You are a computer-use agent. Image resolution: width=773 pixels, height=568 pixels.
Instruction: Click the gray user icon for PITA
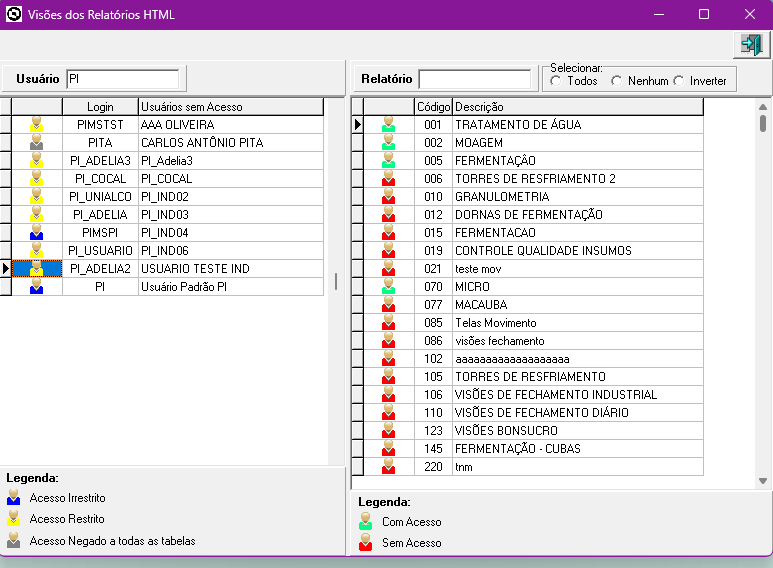point(36,142)
